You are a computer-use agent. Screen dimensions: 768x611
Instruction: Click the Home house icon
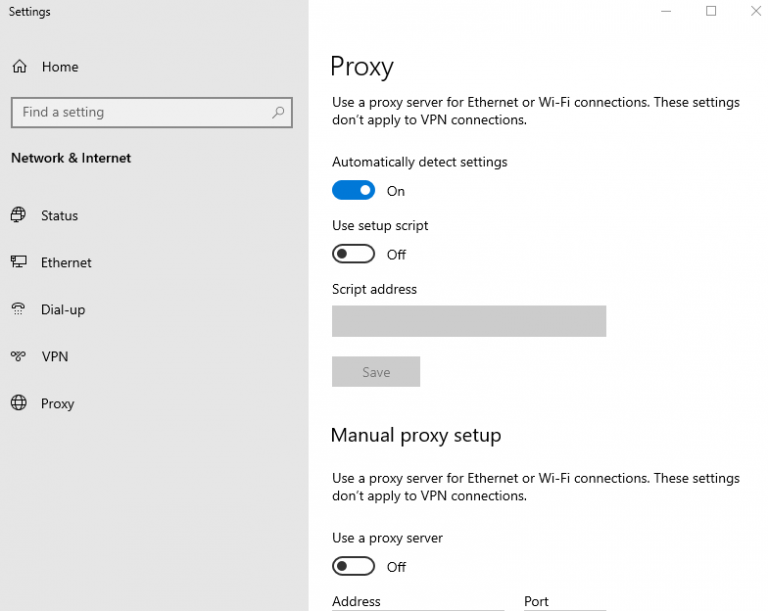[20, 66]
